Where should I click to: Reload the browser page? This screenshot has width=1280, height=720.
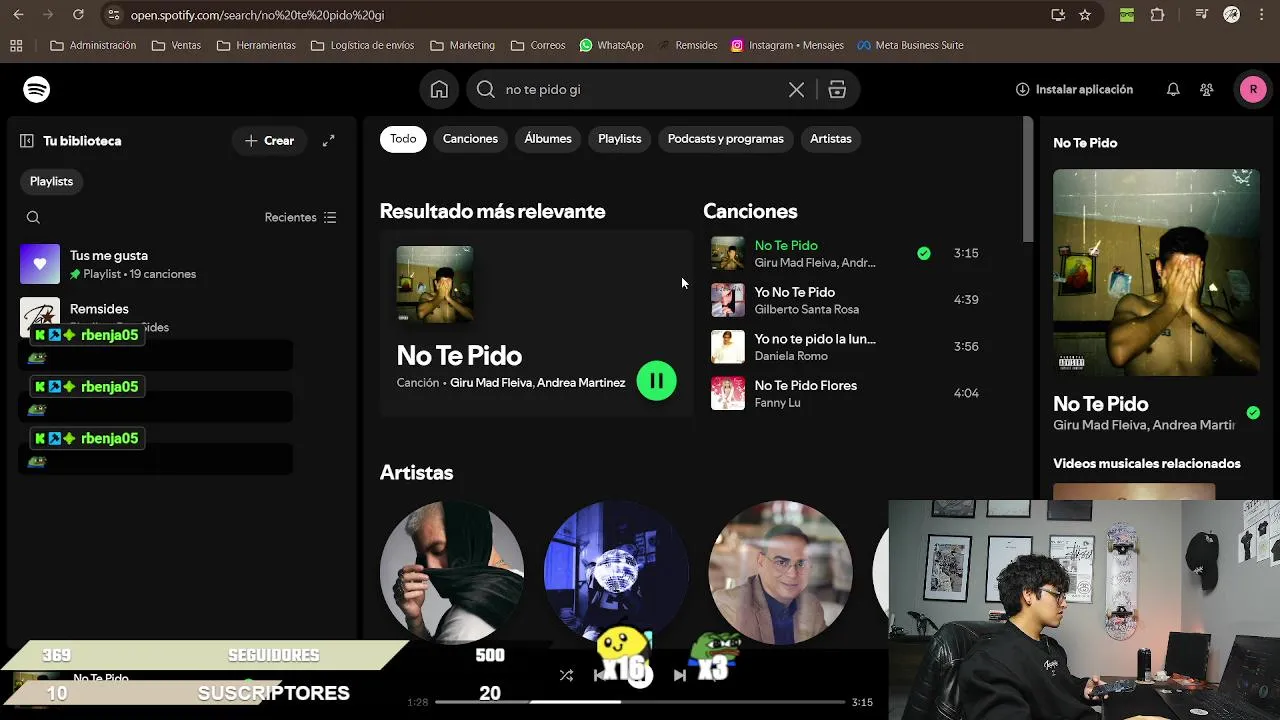78,15
